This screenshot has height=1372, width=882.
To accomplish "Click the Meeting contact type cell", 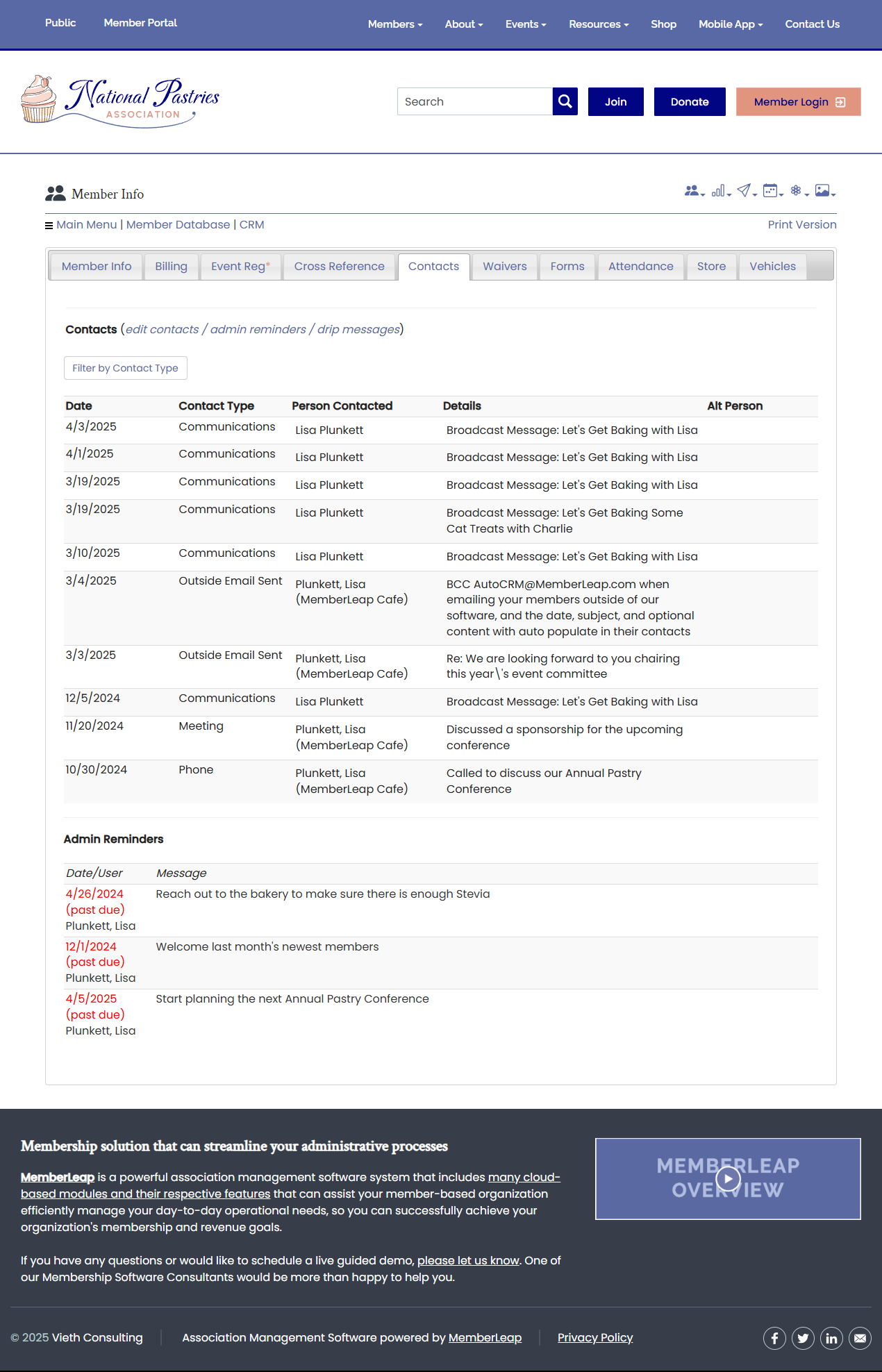I will [201, 726].
